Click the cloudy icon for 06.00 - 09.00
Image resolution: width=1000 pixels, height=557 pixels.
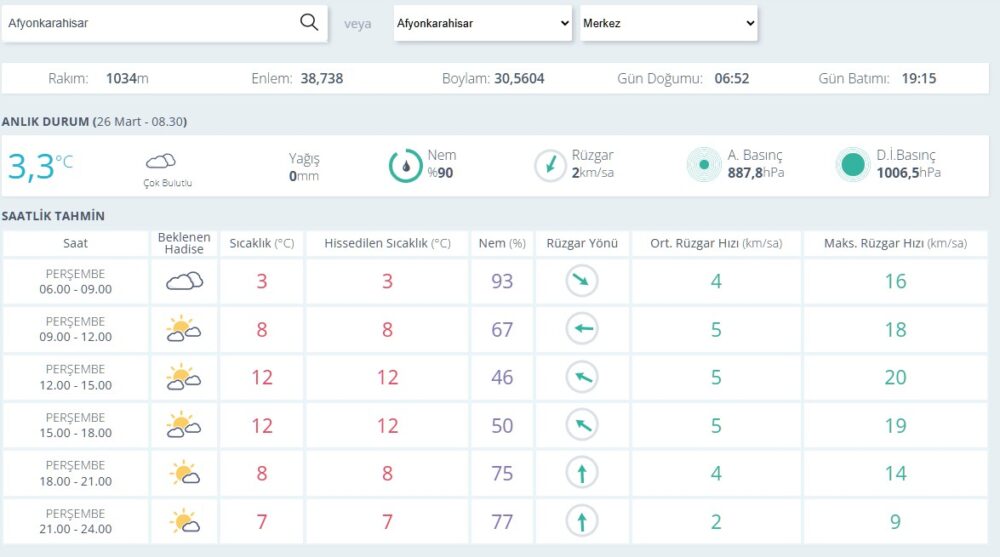point(184,282)
